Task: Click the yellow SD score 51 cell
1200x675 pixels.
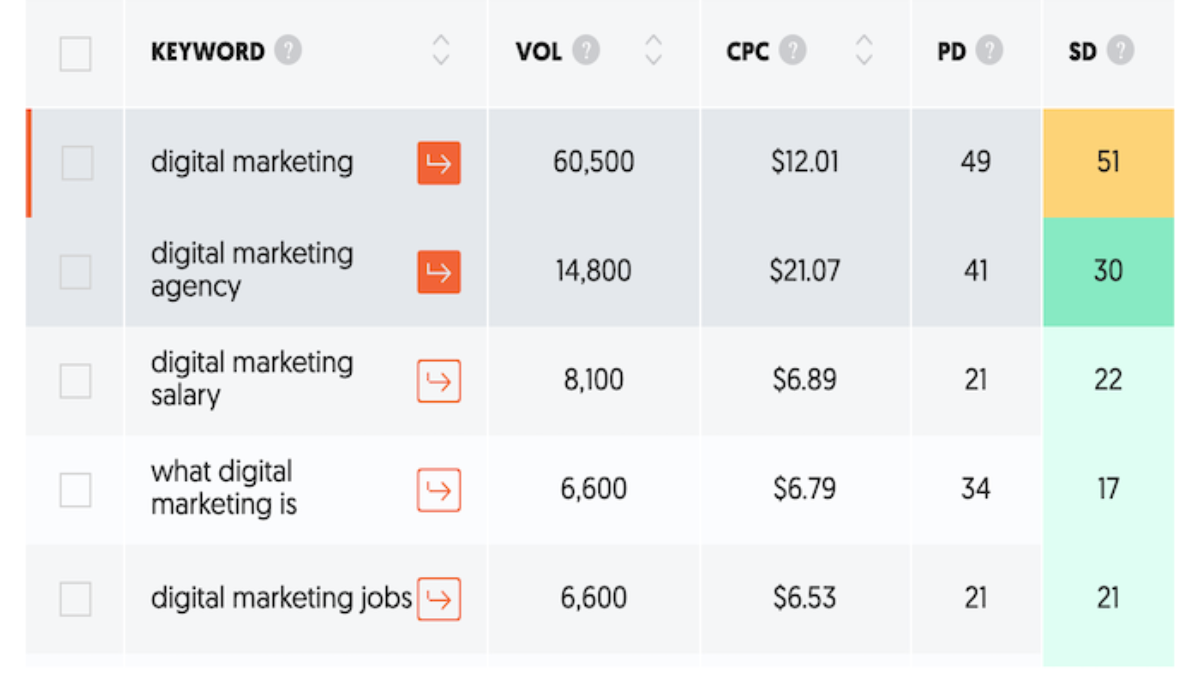Action: pyautogui.click(x=1108, y=163)
